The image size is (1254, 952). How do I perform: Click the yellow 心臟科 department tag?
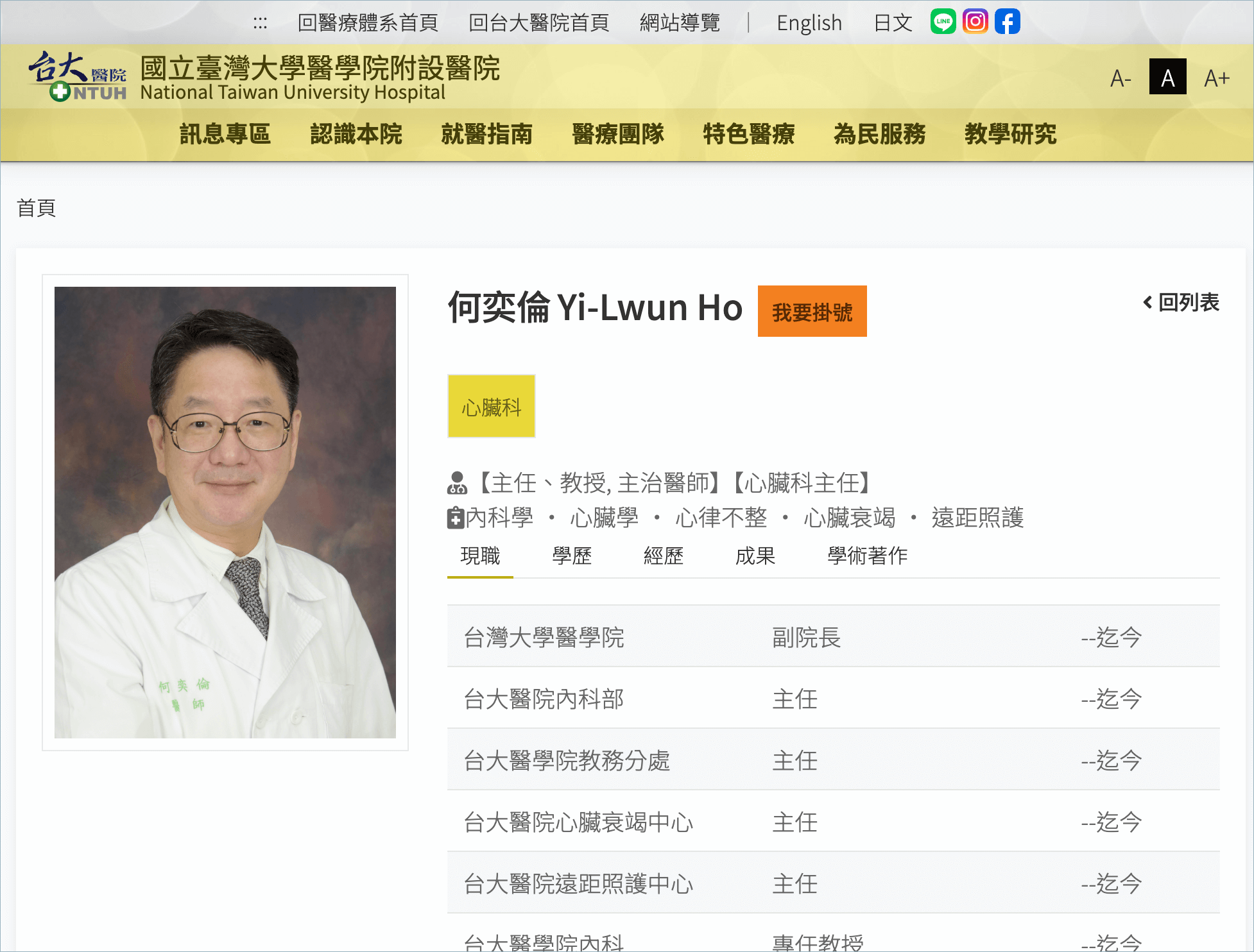pyautogui.click(x=492, y=407)
